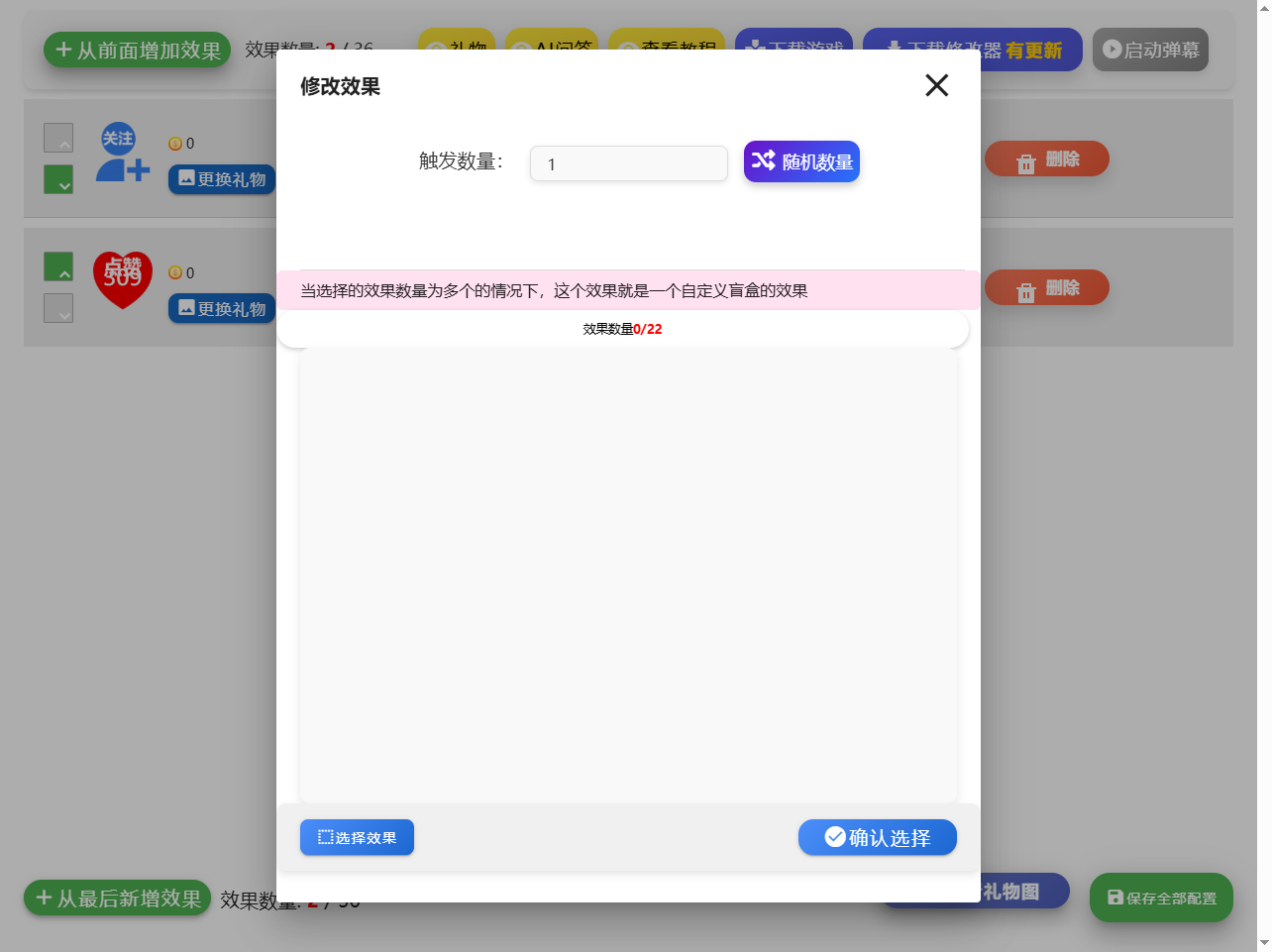1272x952 pixels.
Task: Click 从最后新增效果 at the bottom
Action: pos(117,899)
